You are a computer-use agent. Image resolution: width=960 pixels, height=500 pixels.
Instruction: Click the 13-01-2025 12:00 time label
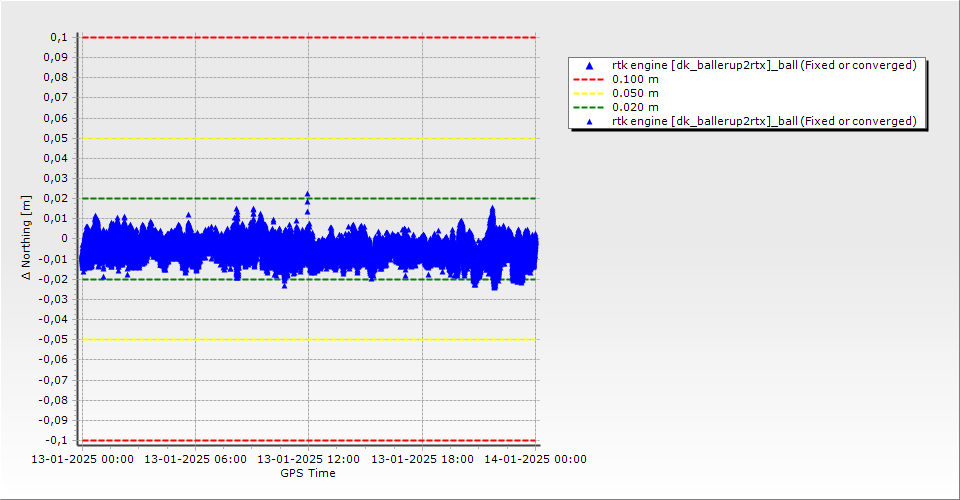point(309,459)
